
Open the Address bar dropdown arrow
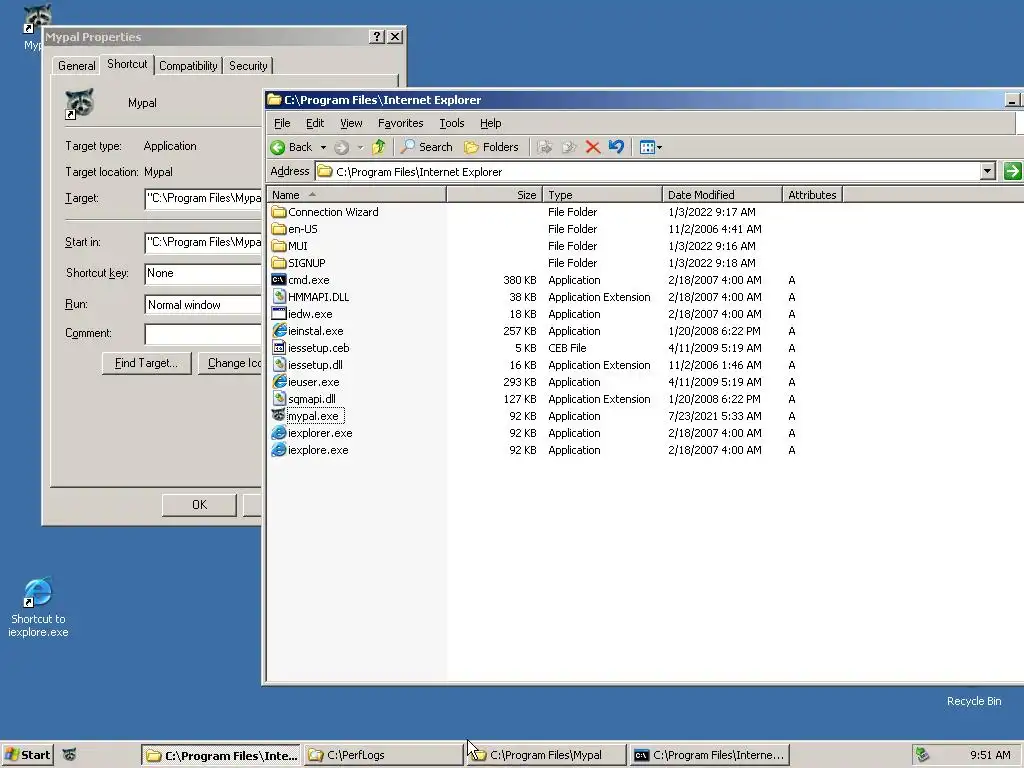[987, 172]
